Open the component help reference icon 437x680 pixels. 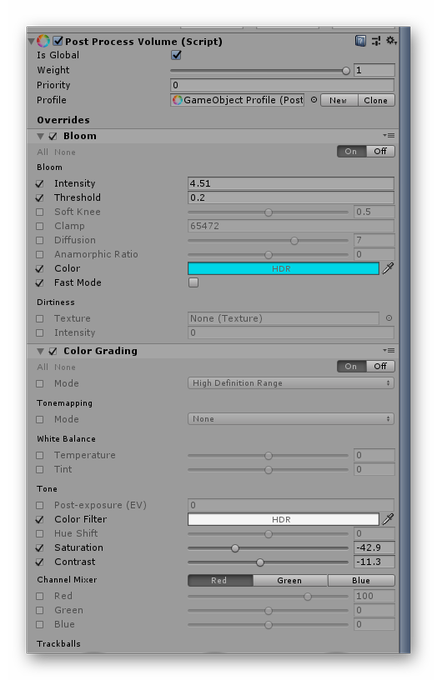point(360,41)
